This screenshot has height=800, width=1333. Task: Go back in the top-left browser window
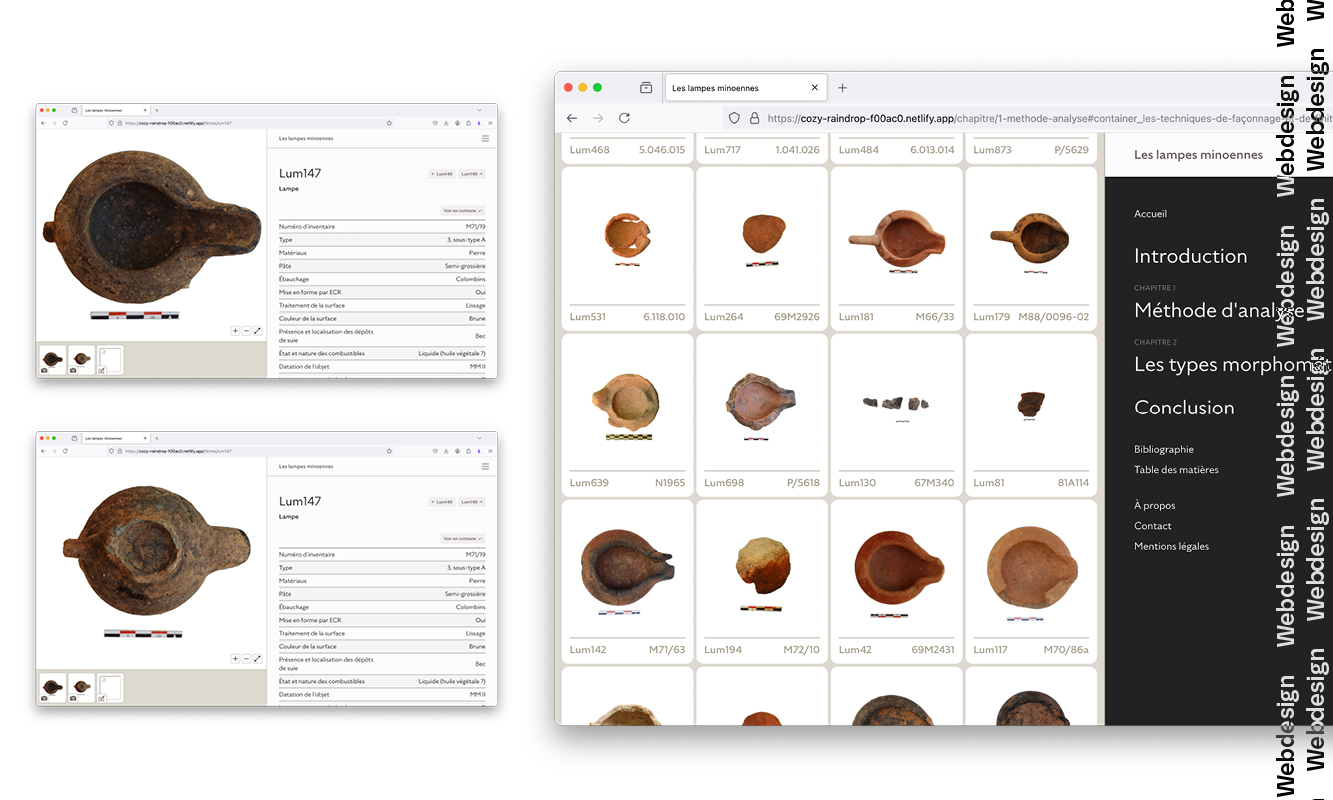click(43, 123)
